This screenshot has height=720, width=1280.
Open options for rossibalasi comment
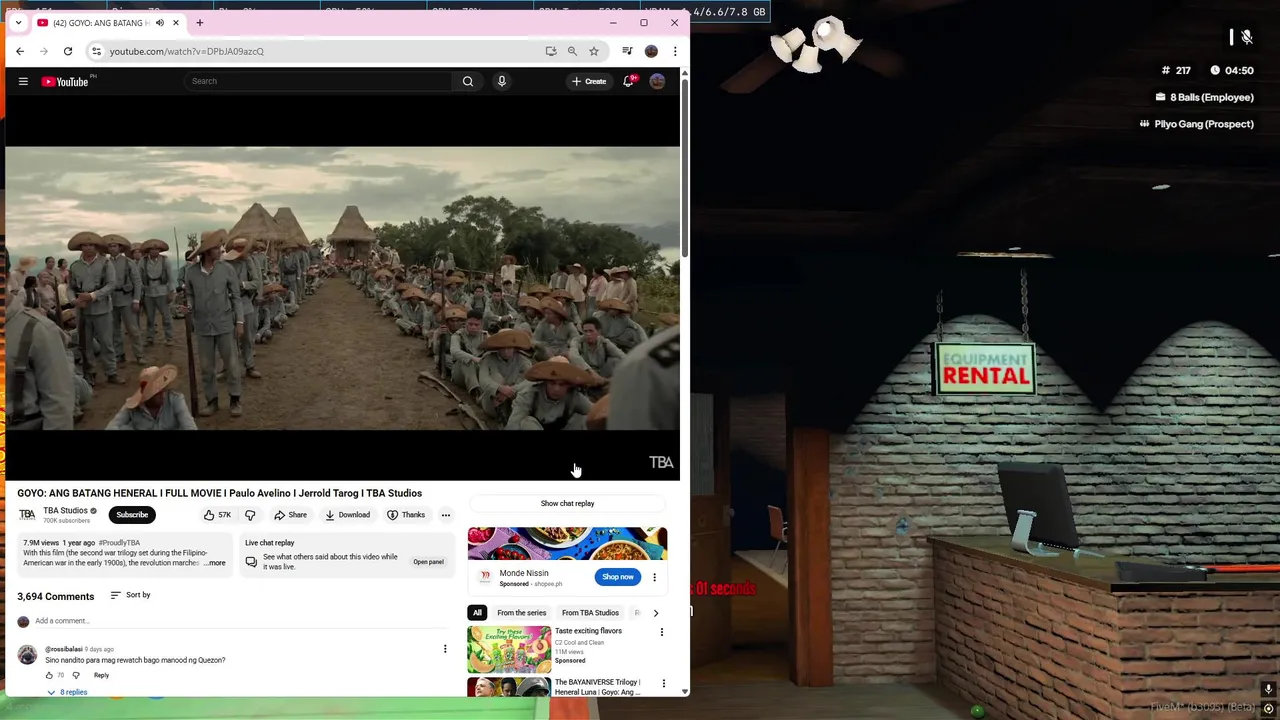445,649
